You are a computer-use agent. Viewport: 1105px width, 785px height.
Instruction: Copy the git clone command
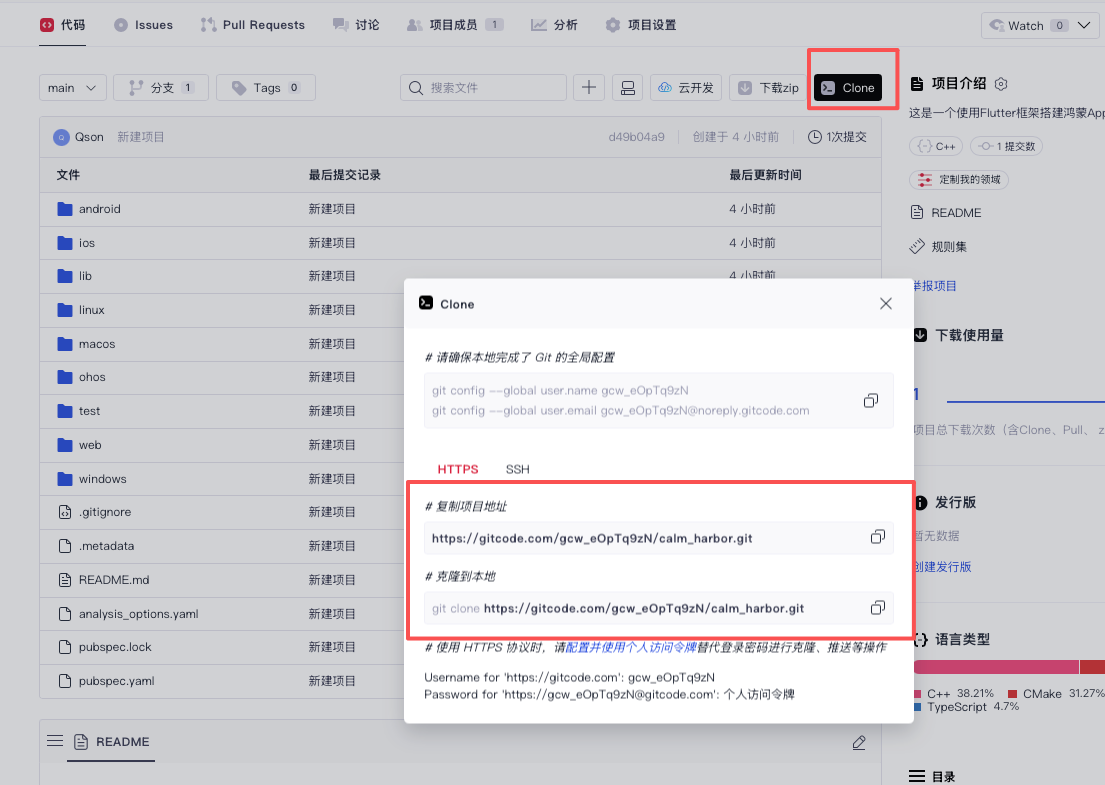877,608
